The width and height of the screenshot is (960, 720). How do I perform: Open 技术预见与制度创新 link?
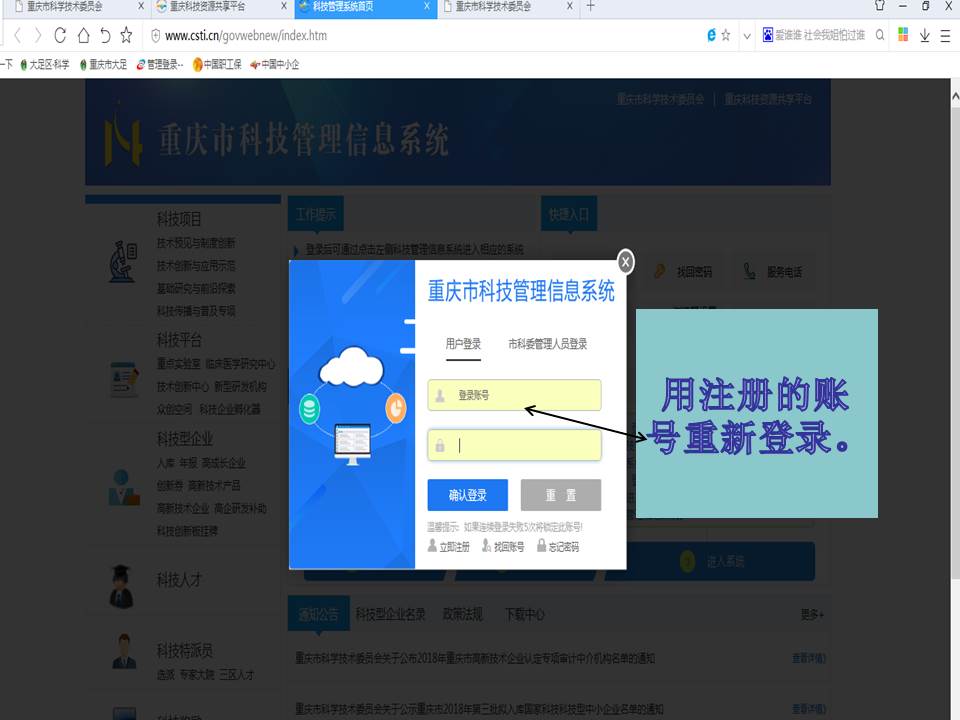pyautogui.click(x=196, y=243)
